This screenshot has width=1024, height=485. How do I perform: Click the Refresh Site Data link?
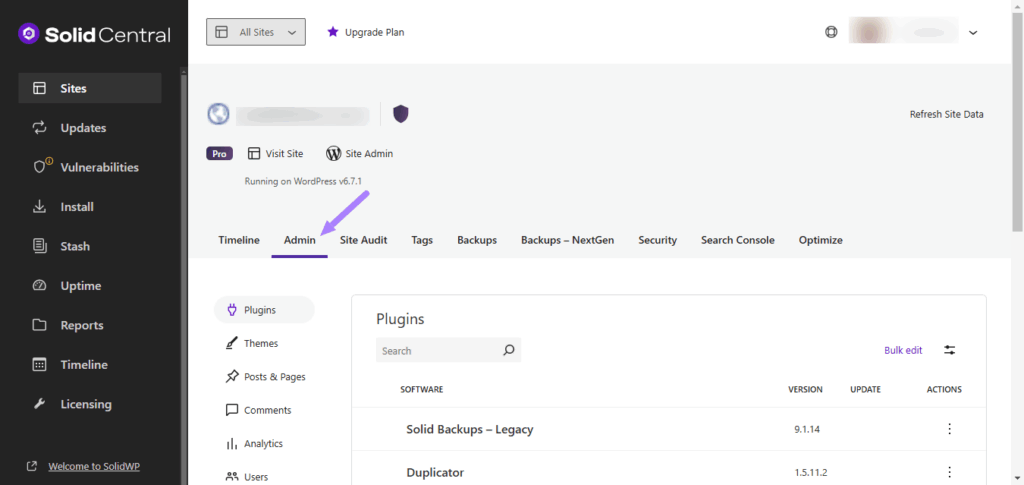[946, 114]
